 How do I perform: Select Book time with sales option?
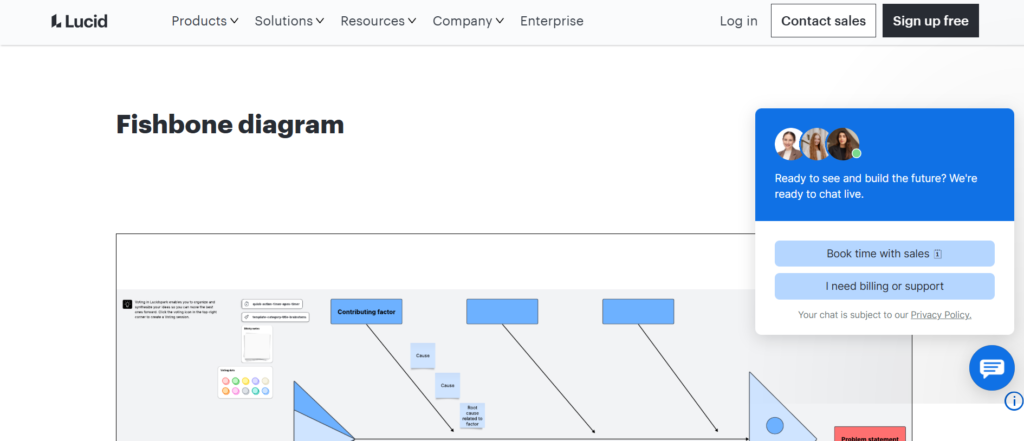click(x=884, y=254)
